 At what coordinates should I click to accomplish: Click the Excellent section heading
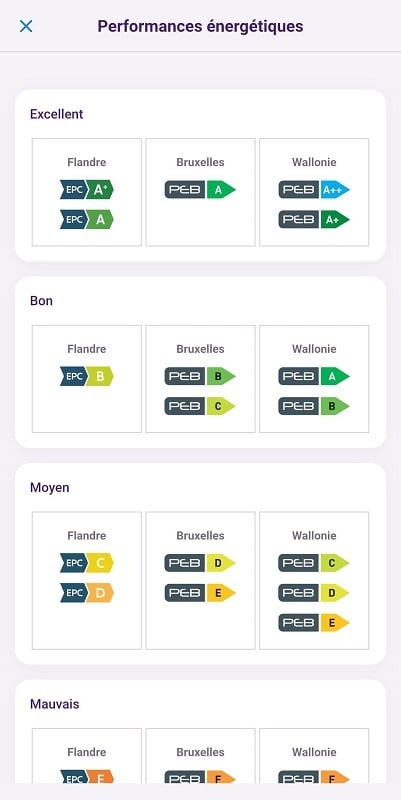[57, 114]
